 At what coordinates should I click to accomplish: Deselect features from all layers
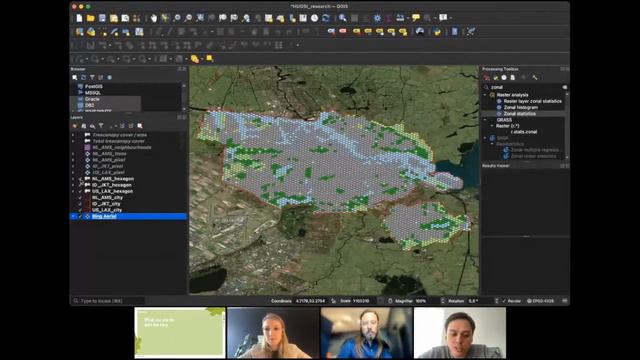click(x=210, y=59)
